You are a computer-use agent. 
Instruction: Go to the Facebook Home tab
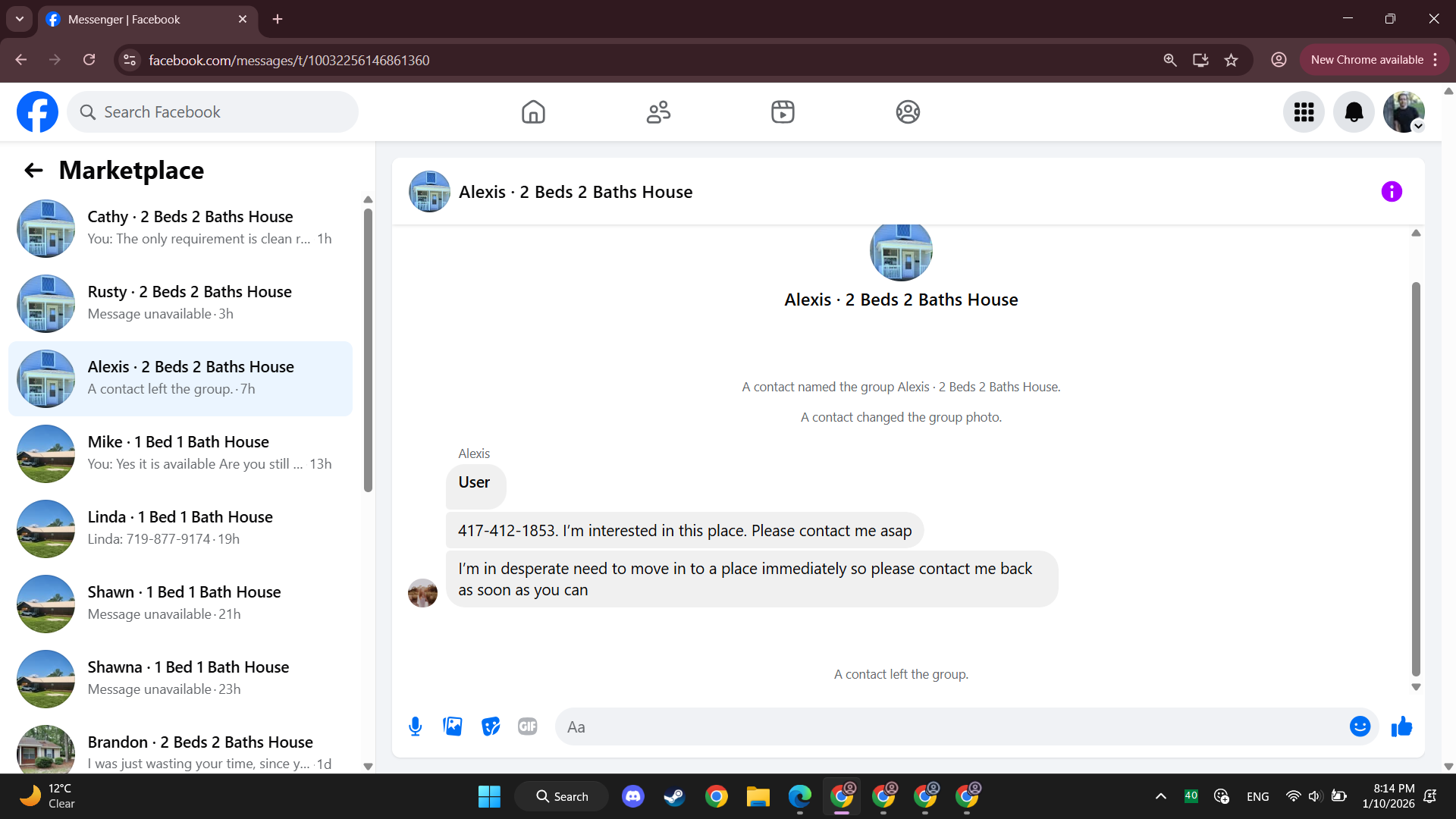533,112
